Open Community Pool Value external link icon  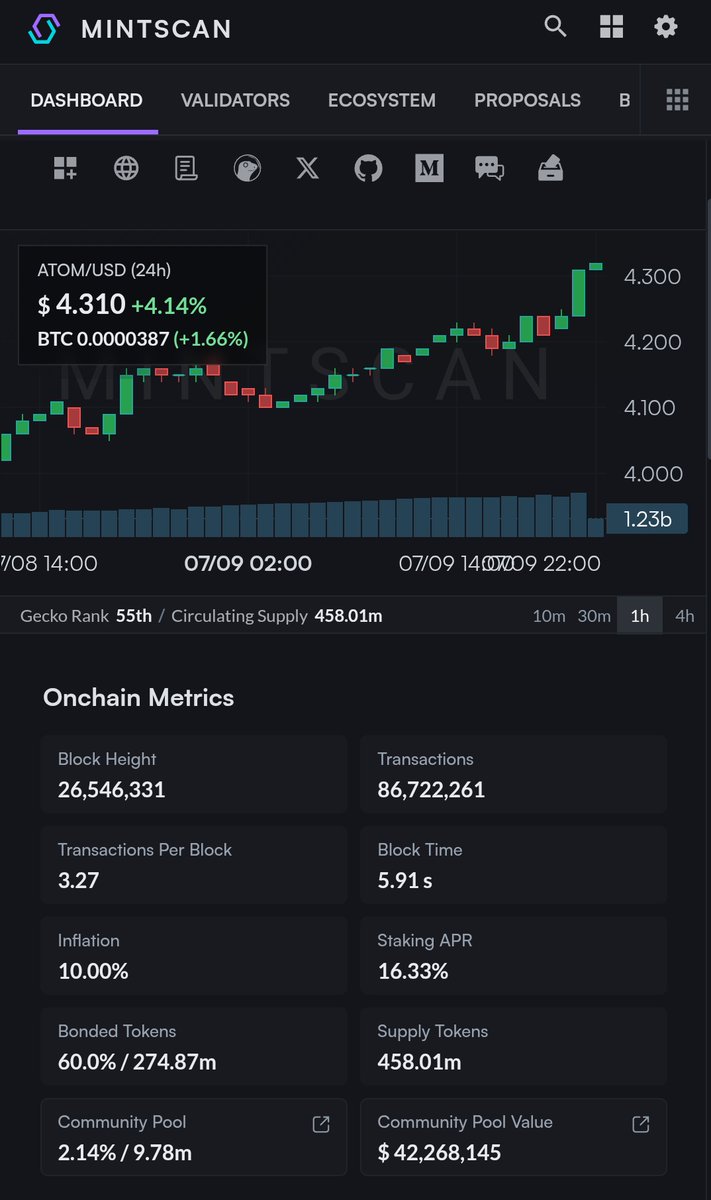point(641,1124)
